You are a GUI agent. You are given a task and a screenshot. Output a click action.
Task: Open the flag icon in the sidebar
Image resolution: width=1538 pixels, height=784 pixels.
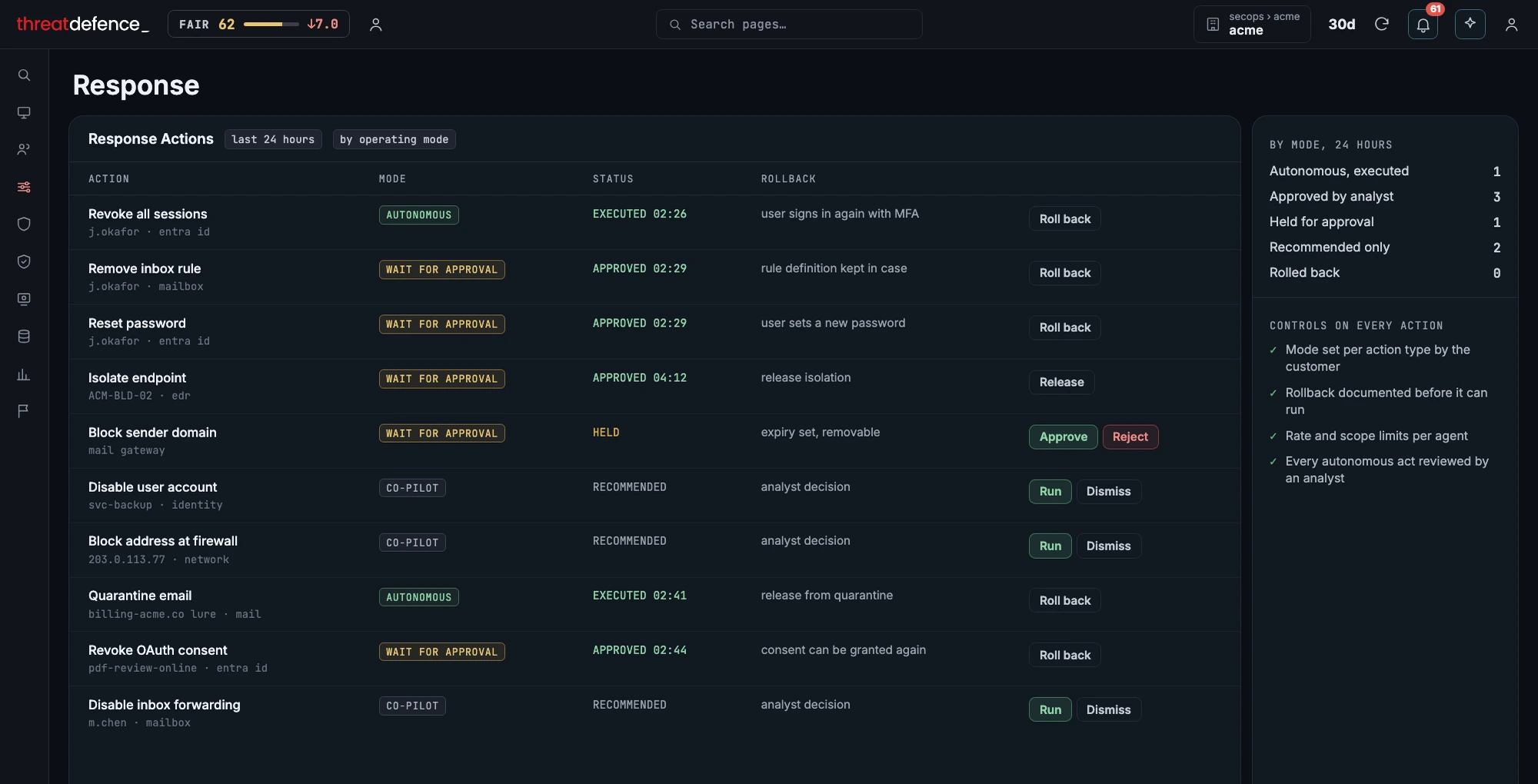click(x=24, y=411)
